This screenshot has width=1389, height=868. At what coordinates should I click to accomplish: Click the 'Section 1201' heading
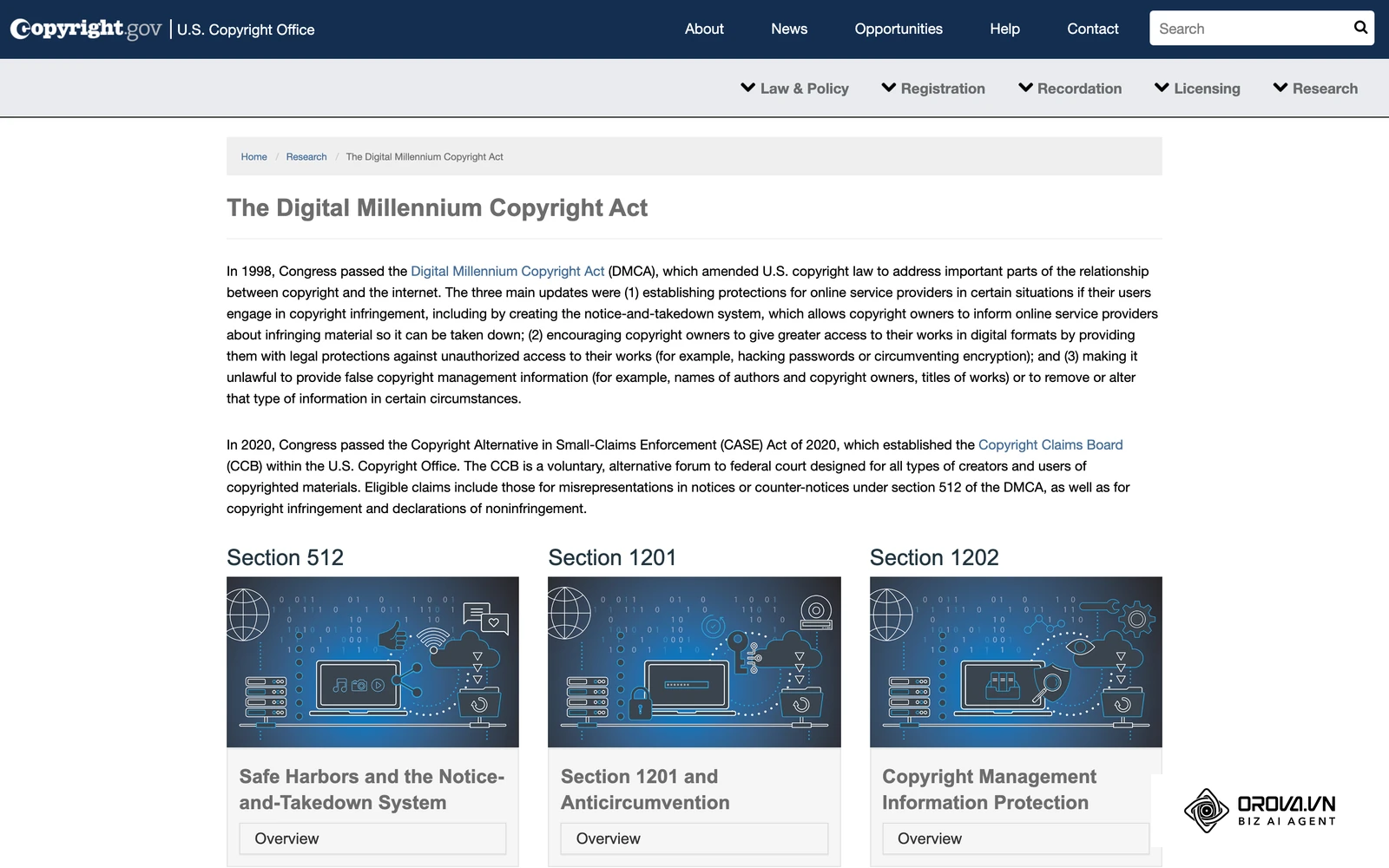click(x=612, y=557)
